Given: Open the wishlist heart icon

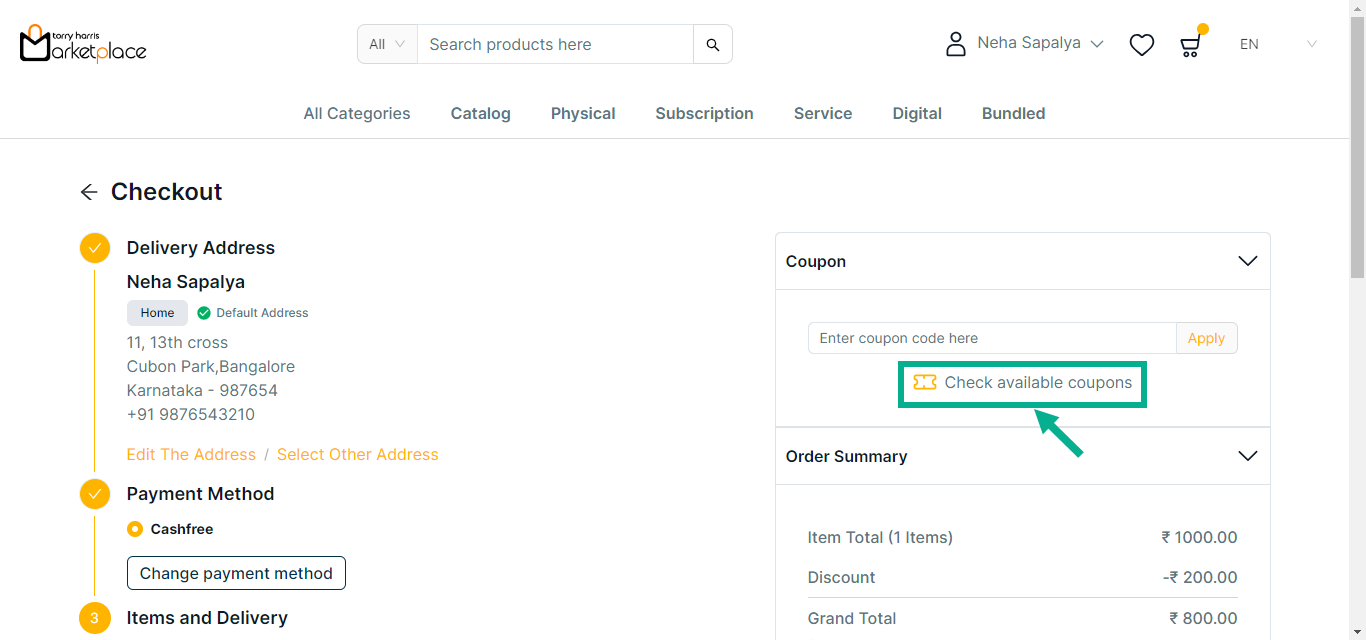Looking at the screenshot, I should pos(1141,44).
